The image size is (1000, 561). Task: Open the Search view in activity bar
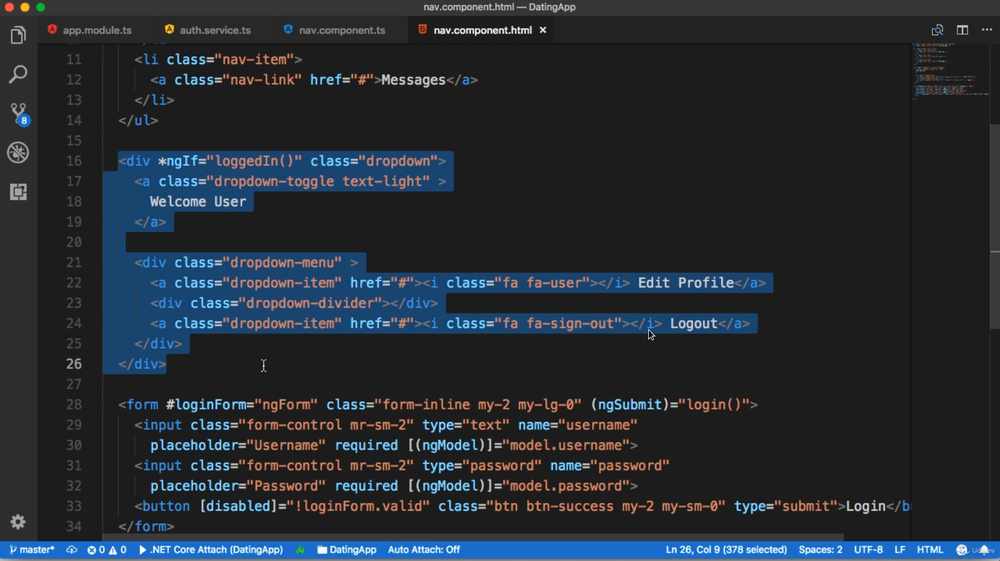18,75
